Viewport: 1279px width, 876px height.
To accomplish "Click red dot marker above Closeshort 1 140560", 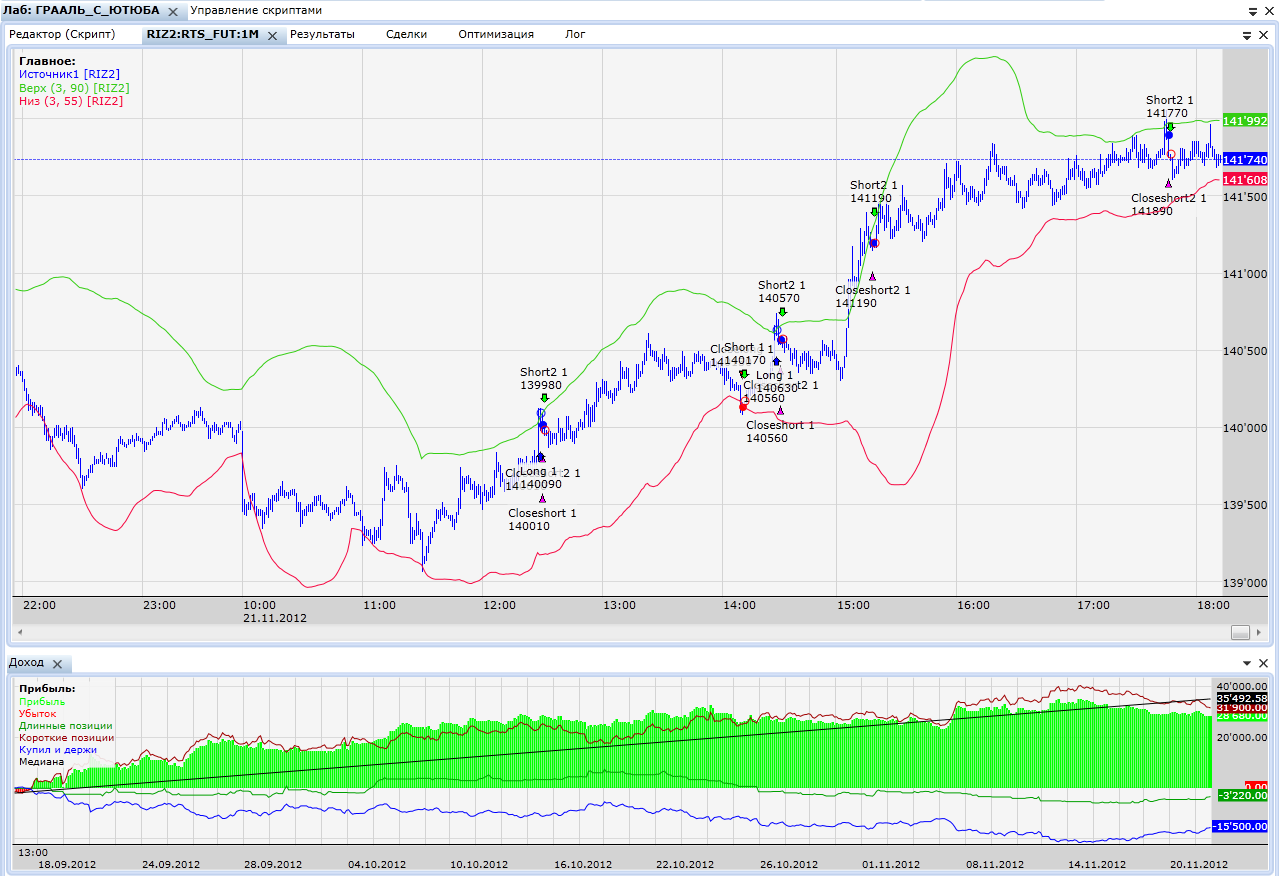I will (x=743, y=407).
